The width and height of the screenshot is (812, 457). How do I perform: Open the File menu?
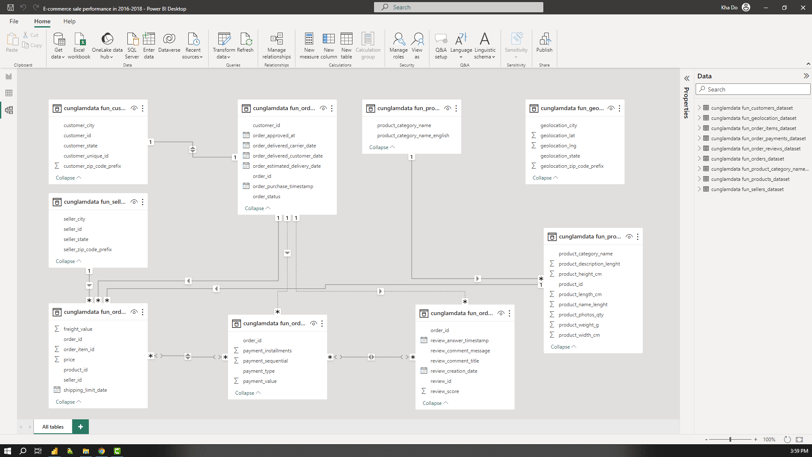(14, 21)
